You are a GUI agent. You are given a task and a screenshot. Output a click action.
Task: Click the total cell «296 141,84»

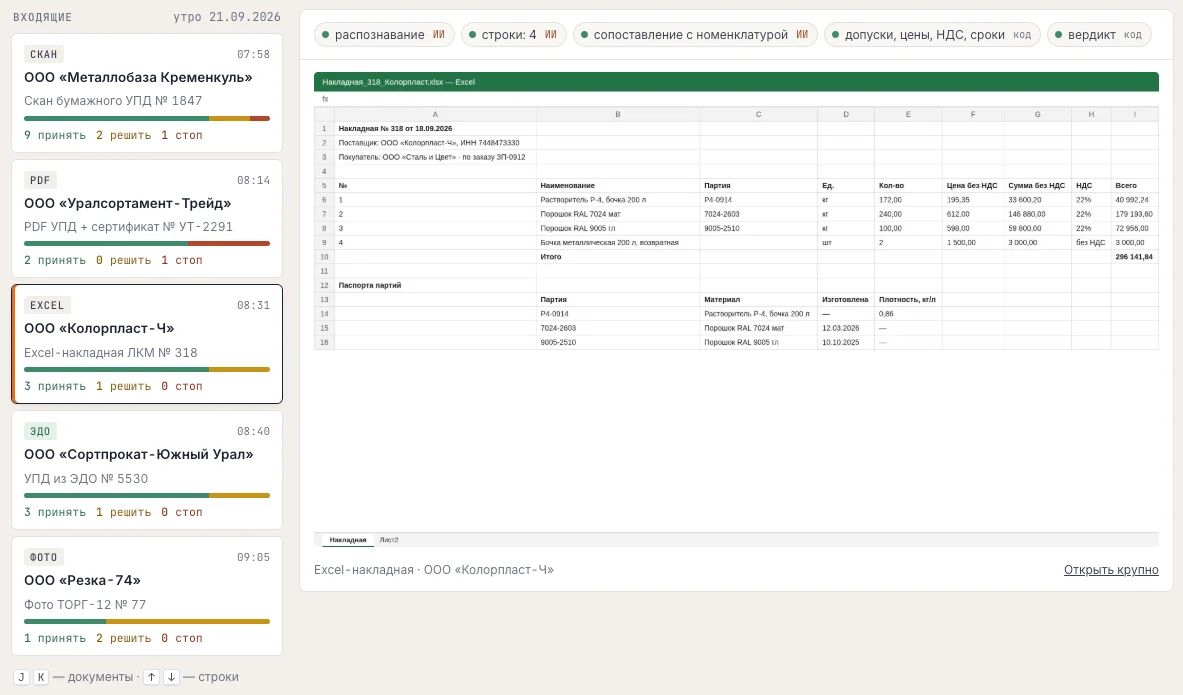1135,257
